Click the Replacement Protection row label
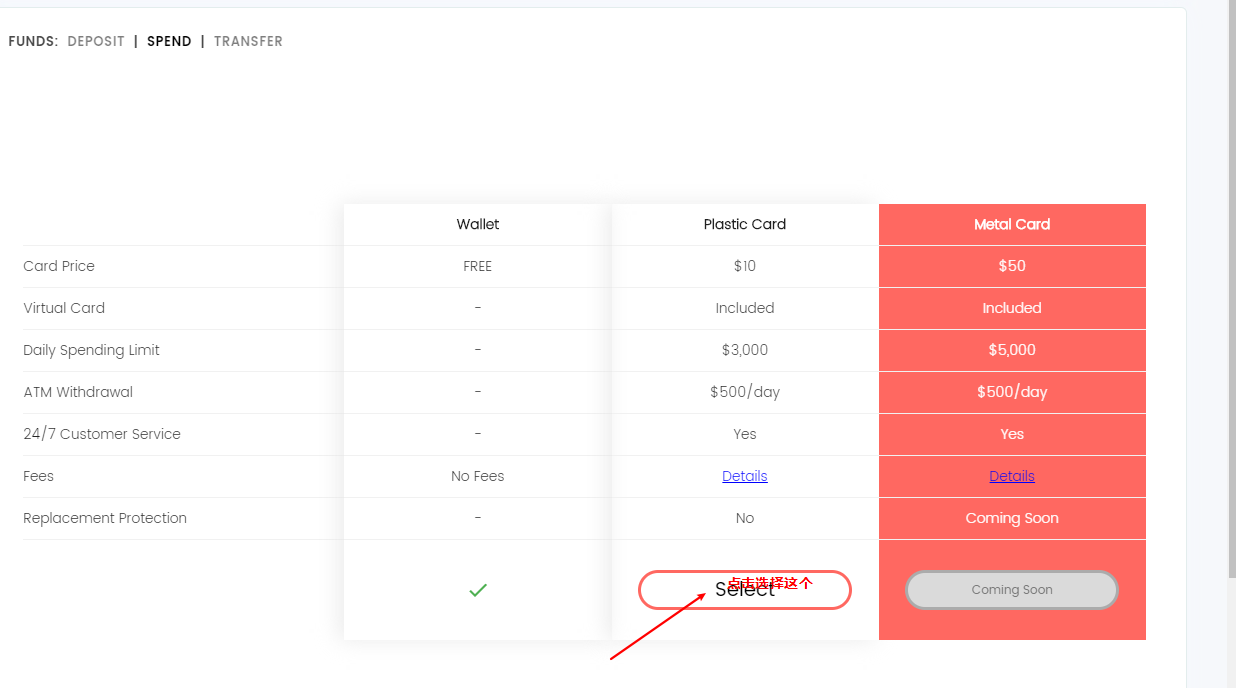Screen dimensions: 1236x688 point(105,518)
